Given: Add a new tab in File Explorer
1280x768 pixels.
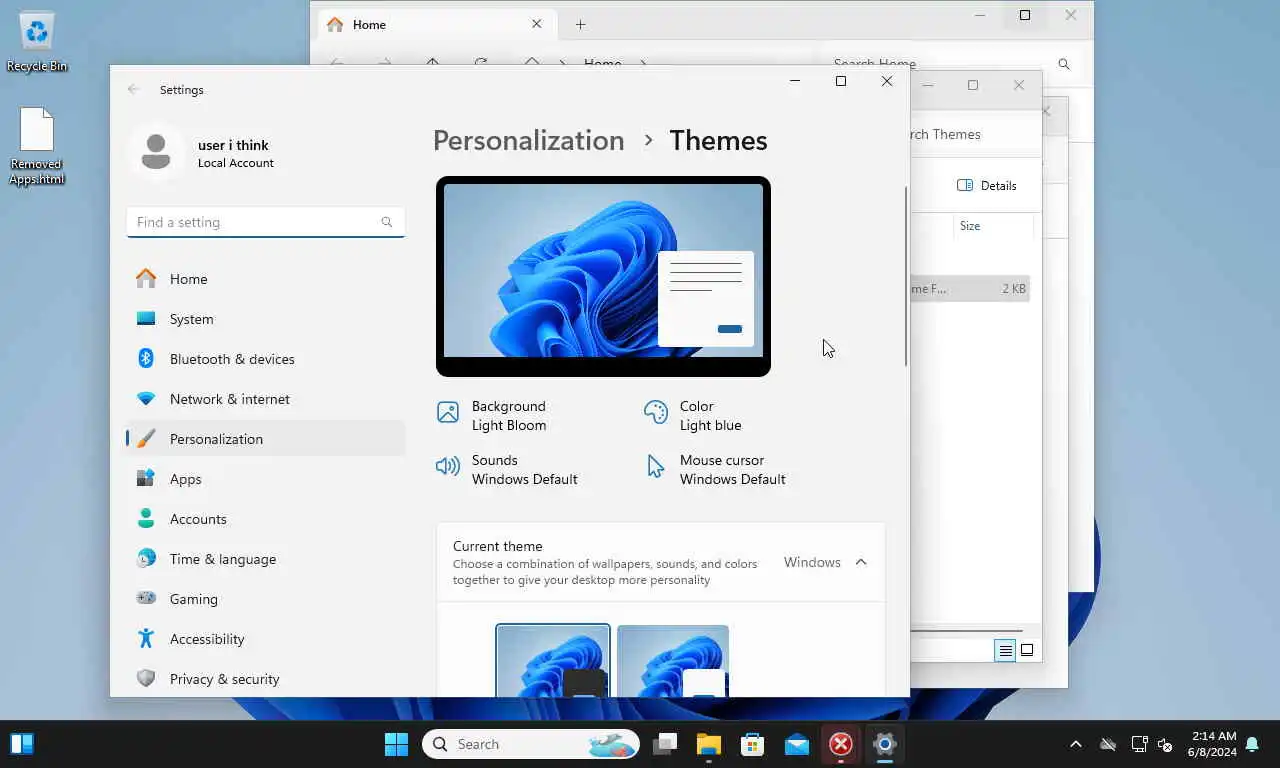Looking at the screenshot, I should [580, 24].
